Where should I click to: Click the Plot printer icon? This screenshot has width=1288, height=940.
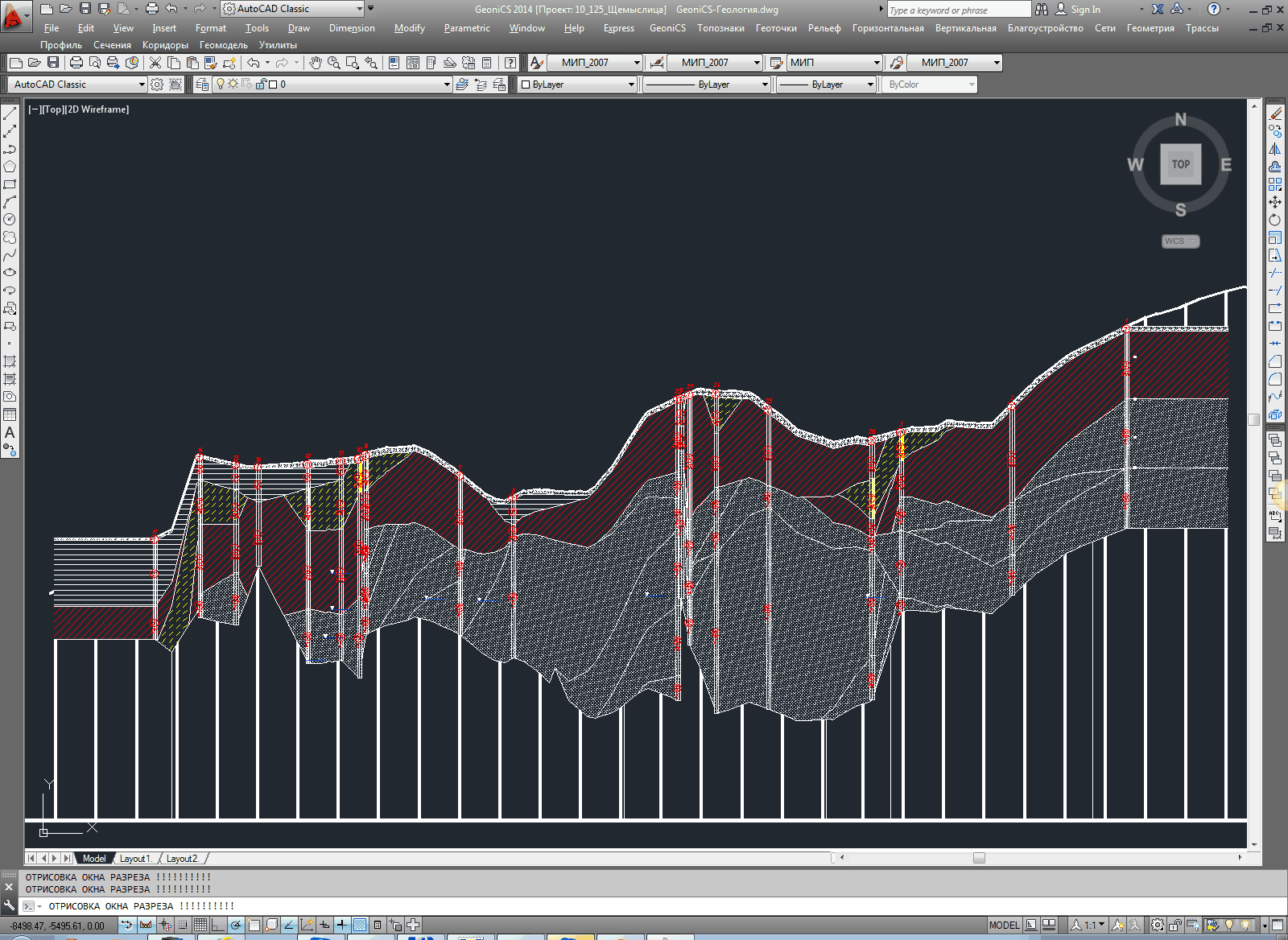tap(76, 63)
